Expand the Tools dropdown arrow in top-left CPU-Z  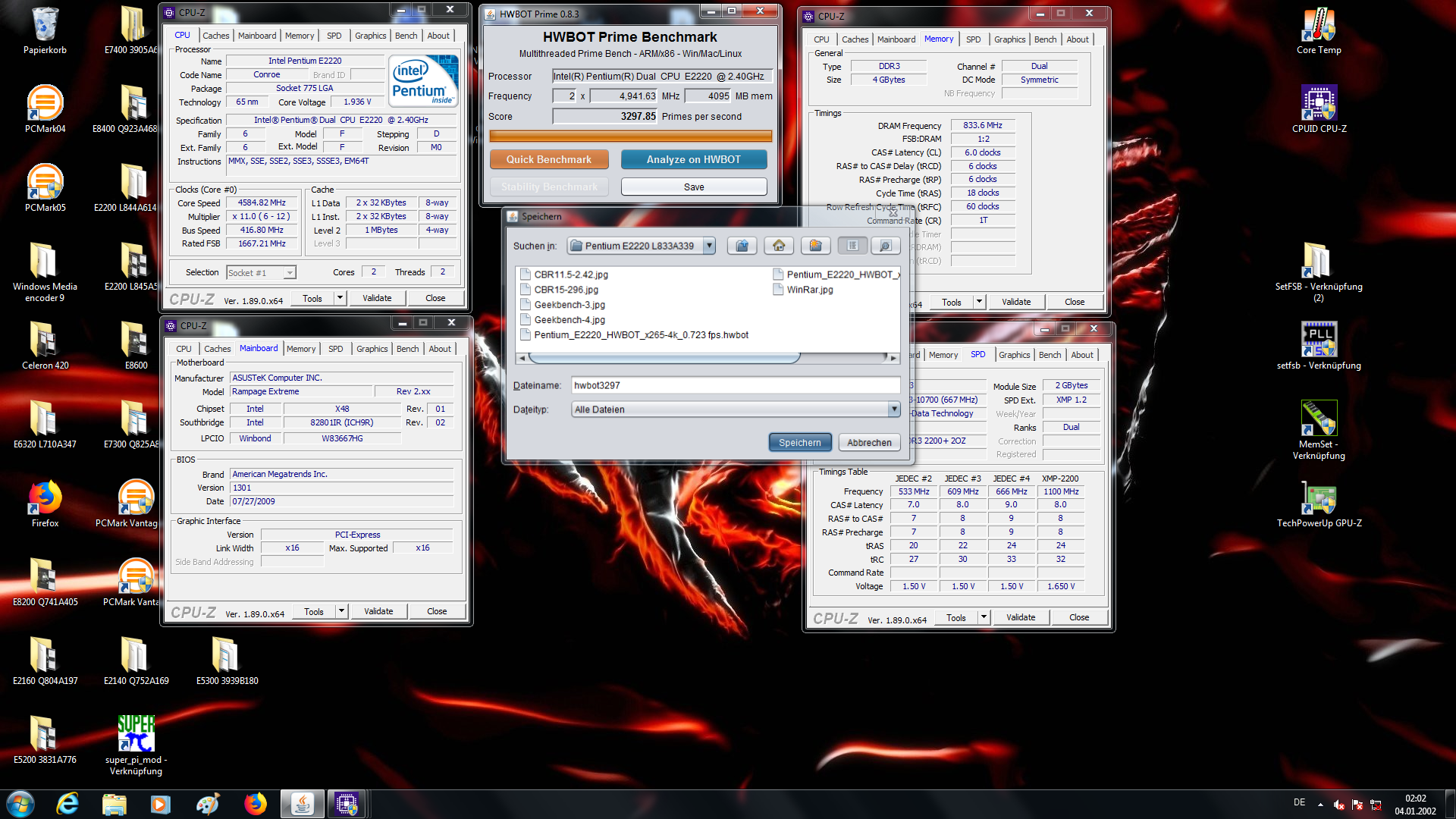[x=340, y=298]
